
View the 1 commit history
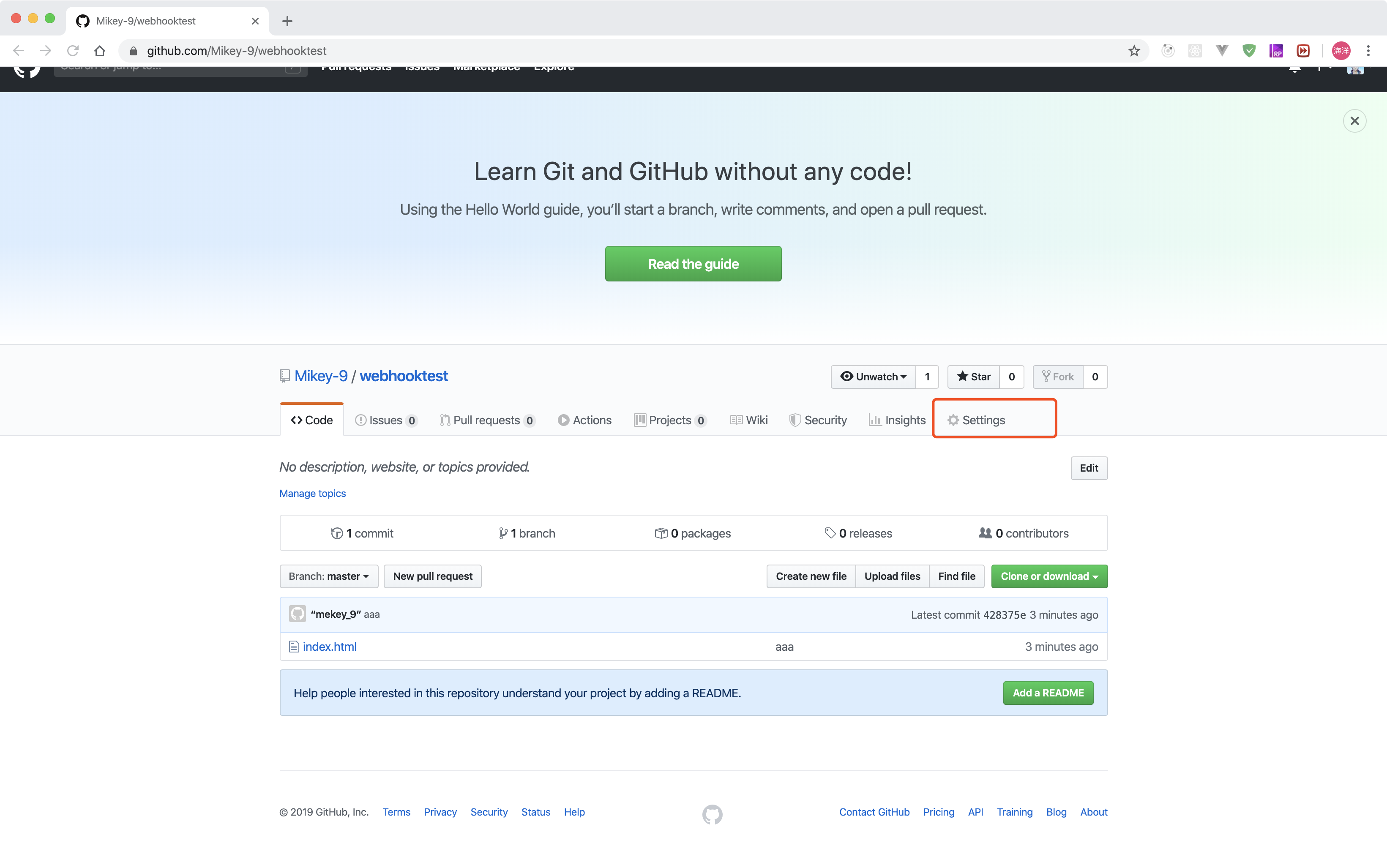(x=362, y=533)
